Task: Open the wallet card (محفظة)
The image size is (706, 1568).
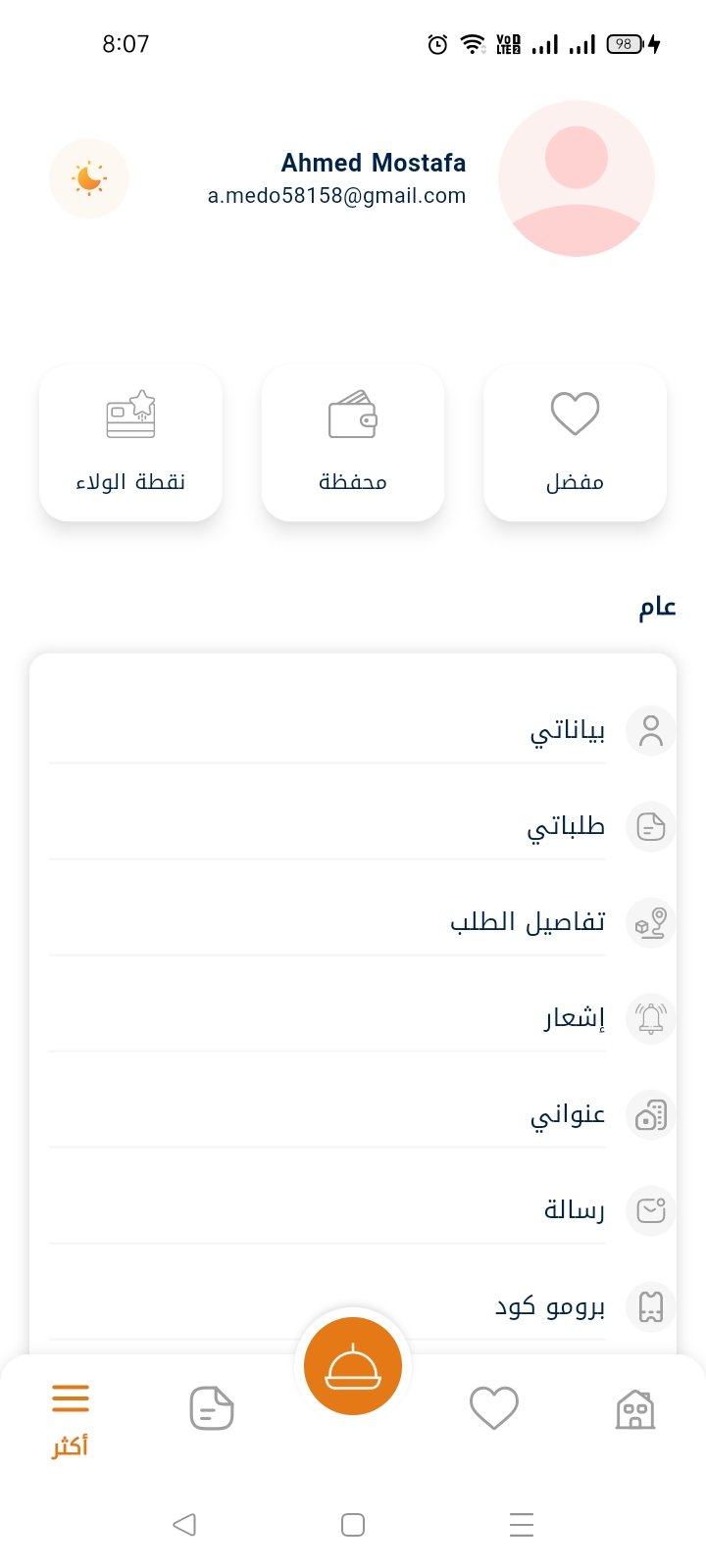Action: pos(353,443)
